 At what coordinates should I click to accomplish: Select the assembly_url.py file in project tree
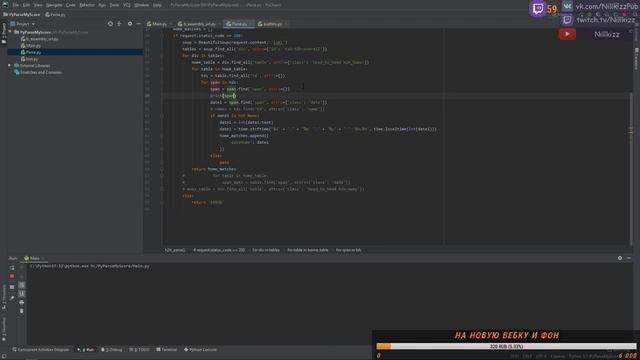point(40,39)
